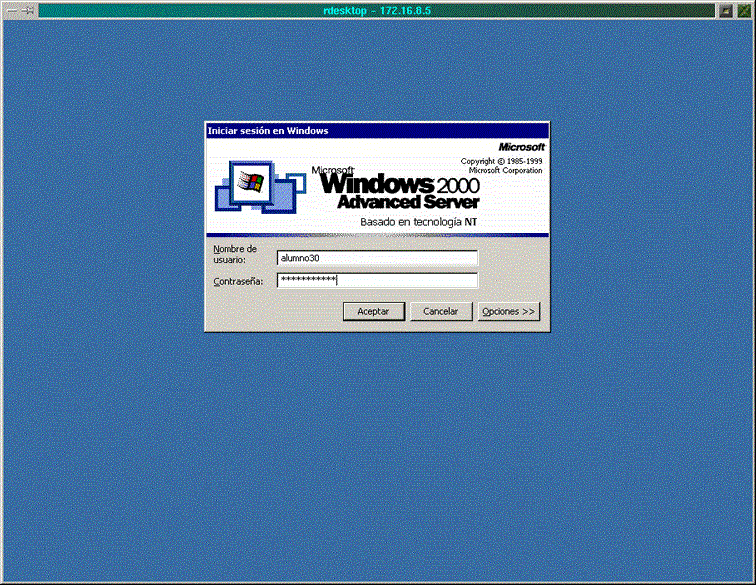The image size is (756, 585).
Task: Focus the Nombre de usuario field
Action: click(x=377, y=258)
